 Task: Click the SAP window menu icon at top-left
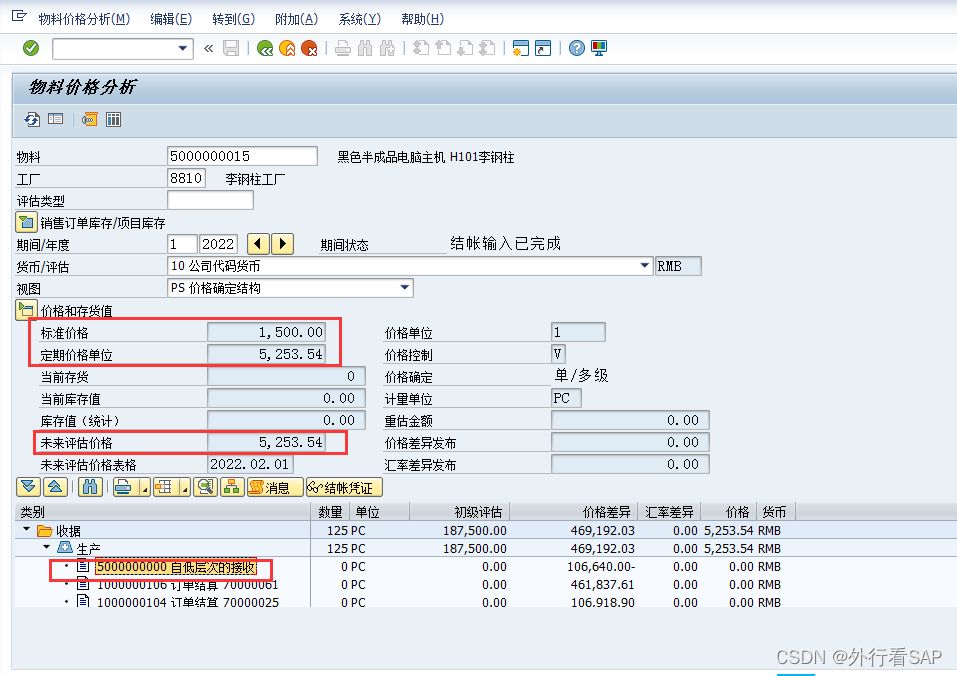[19, 16]
